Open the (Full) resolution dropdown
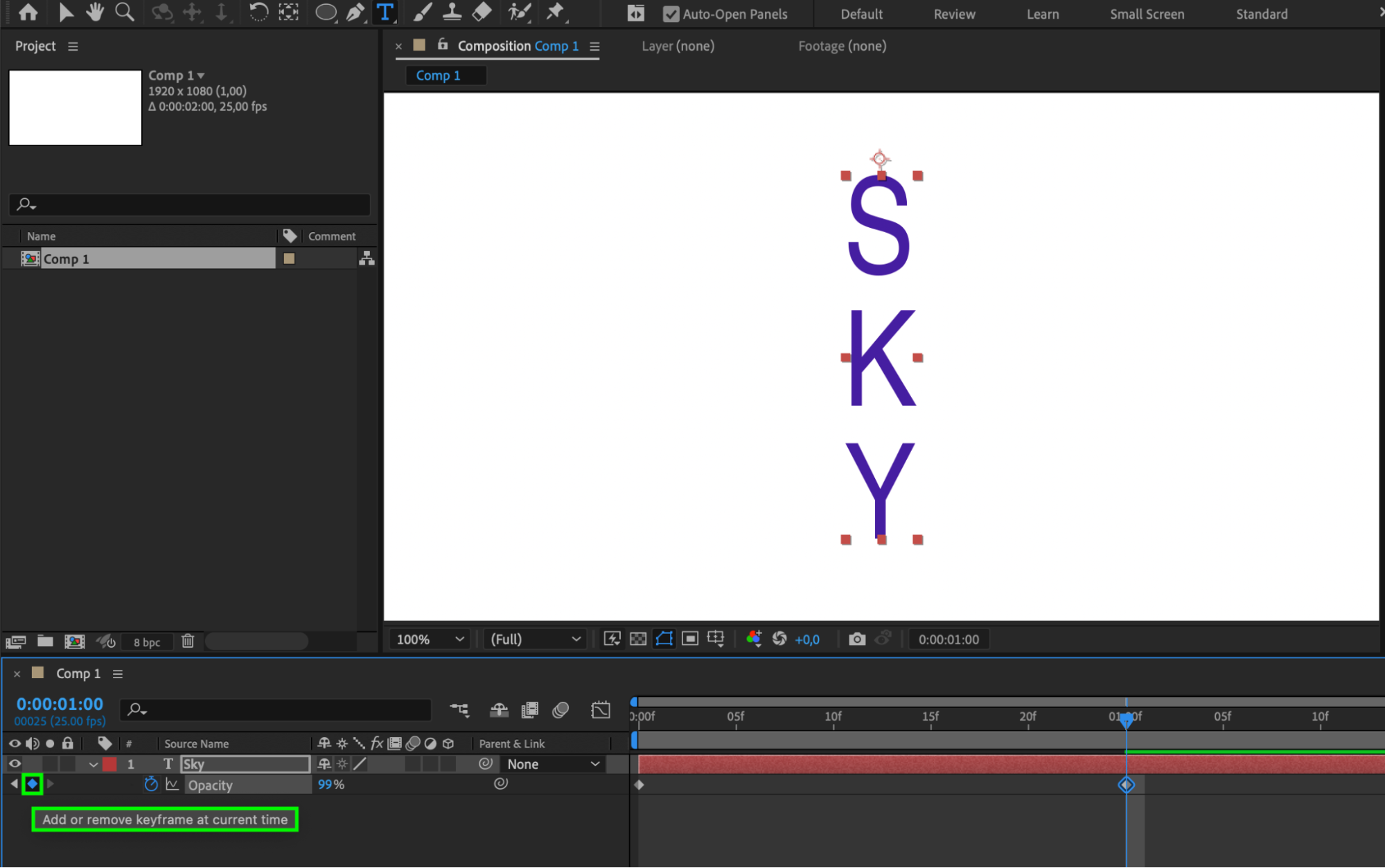This screenshot has width=1385, height=868. [x=535, y=639]
